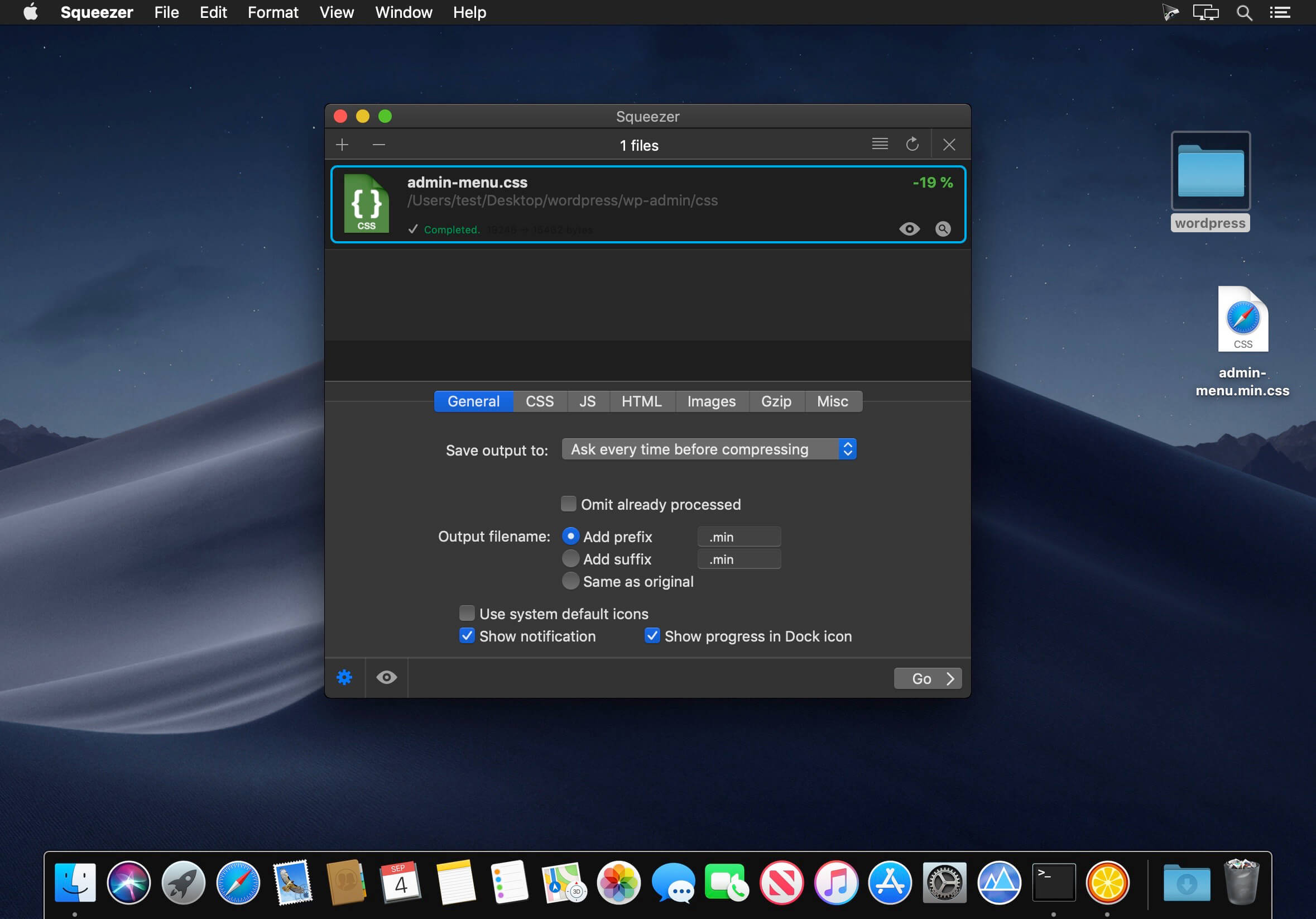Click the minus icon to remove file

pyautogui.click(x=379, y=145)
